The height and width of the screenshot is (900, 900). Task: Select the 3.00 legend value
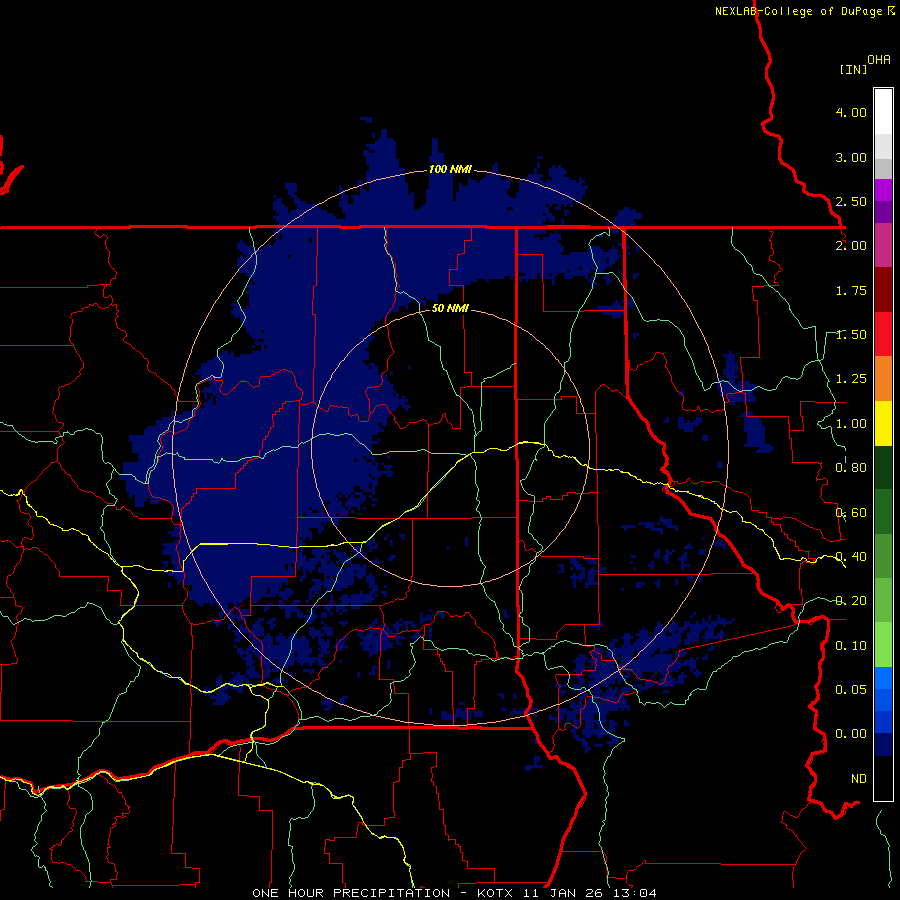[851, 157]
